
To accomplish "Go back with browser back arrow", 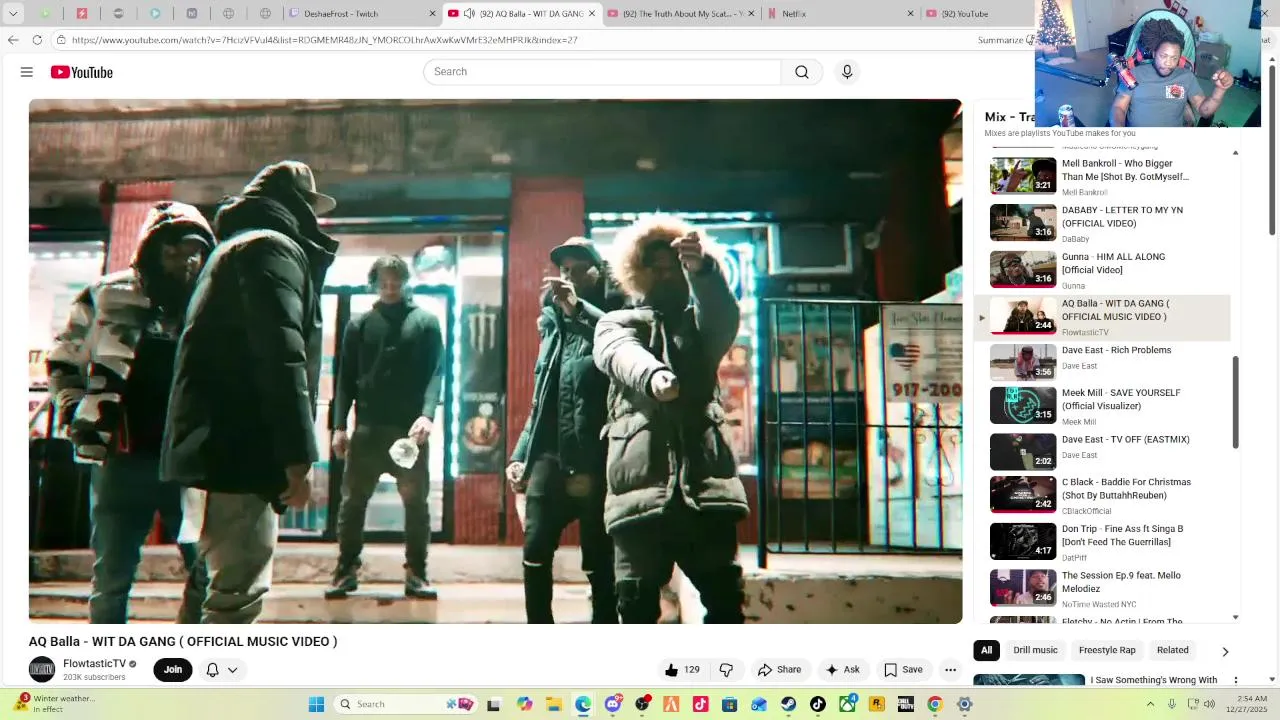I will (13, 40).
